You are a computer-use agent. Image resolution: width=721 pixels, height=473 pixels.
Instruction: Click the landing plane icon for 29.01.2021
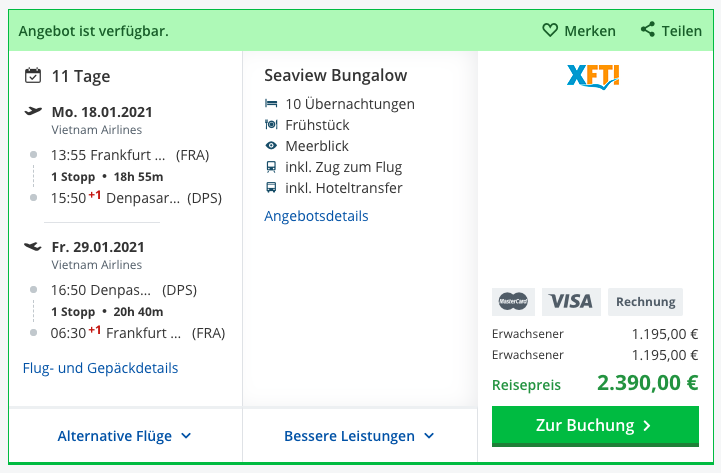pos(33,247)
